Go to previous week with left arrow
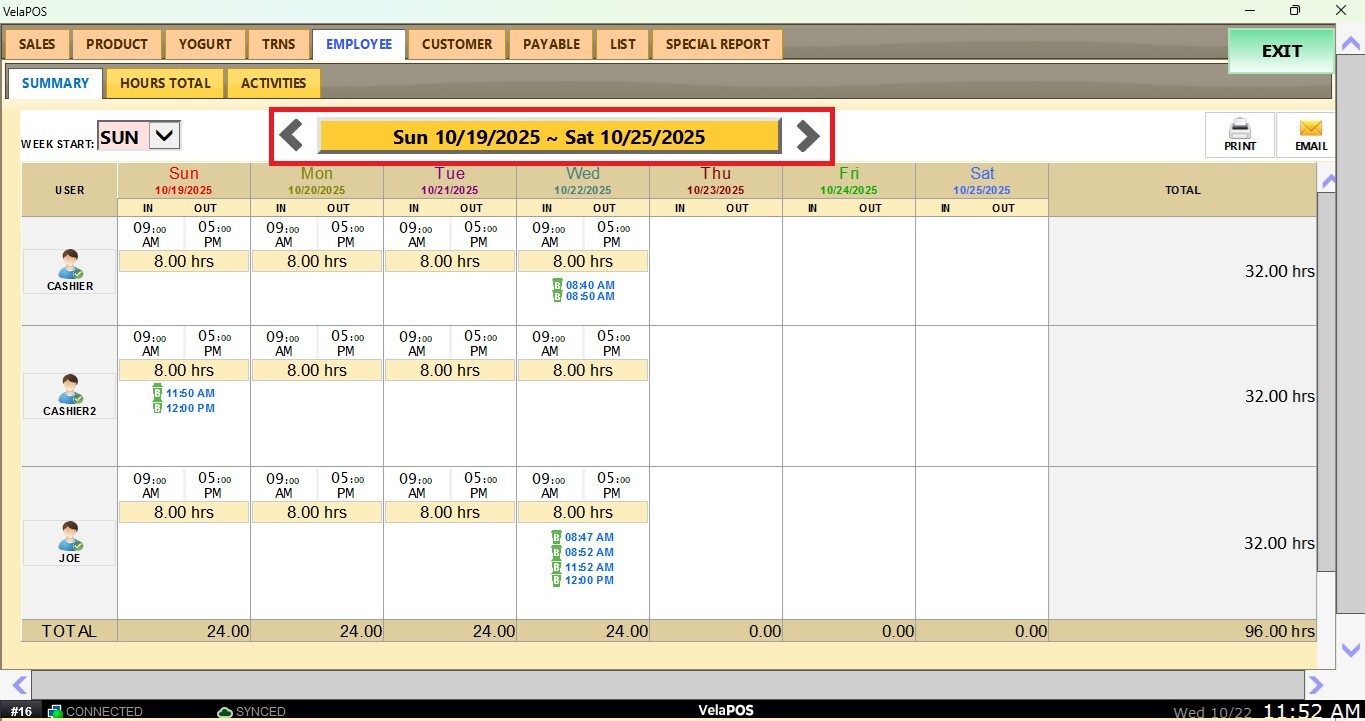This screenshot has height=721, width=1365. [x=291, y=135]
